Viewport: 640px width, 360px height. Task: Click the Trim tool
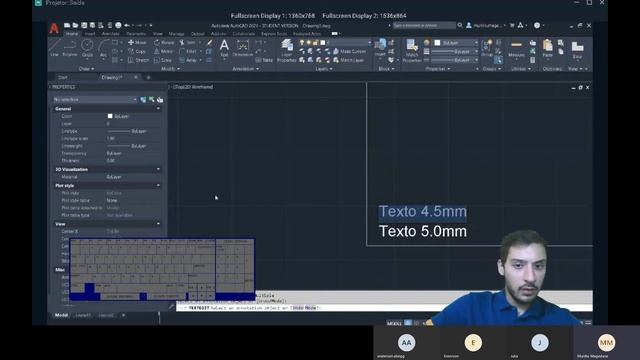coord(187,42)
